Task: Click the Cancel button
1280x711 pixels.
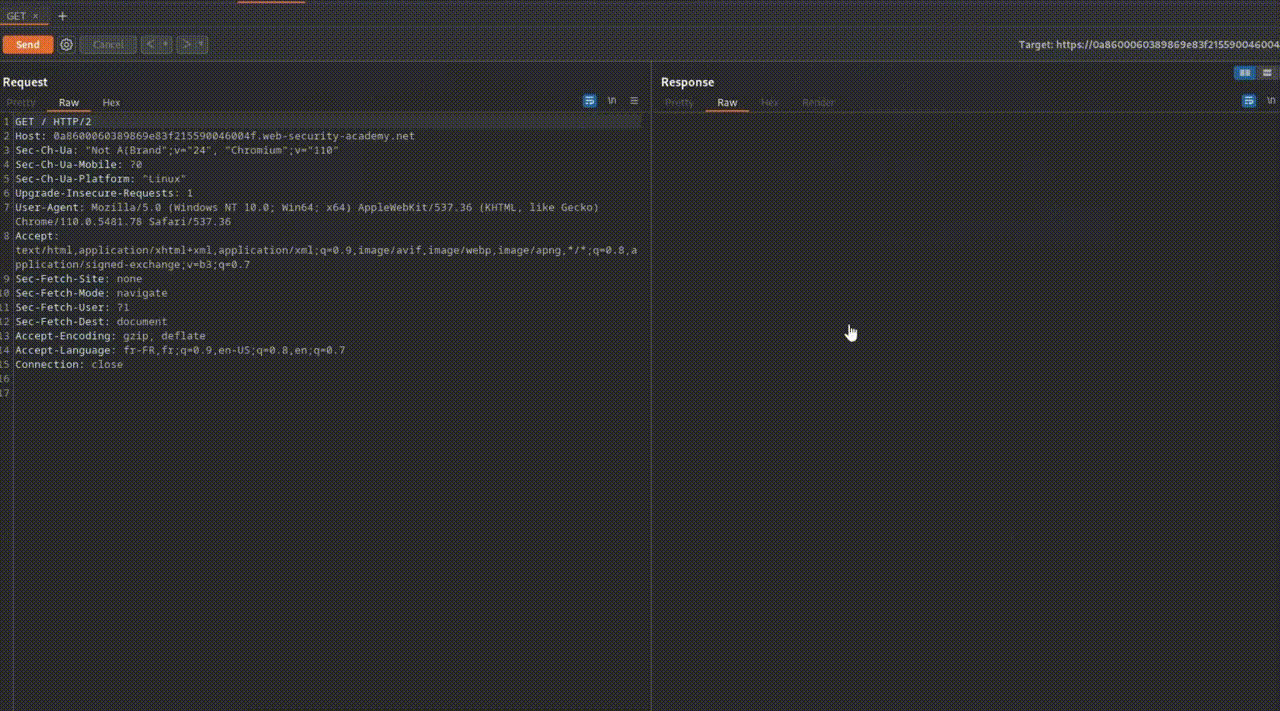Action: coord(108,44)
